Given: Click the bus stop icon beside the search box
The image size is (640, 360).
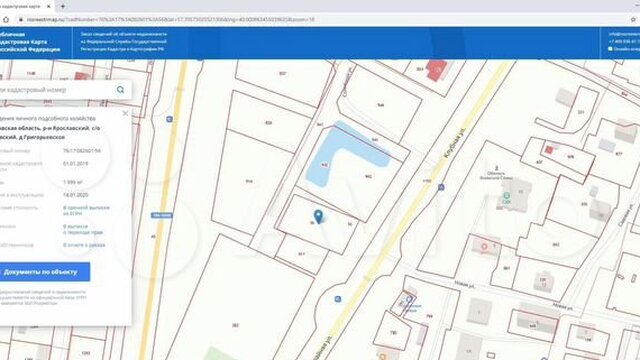Looking at the screenshot, I should click(x=169, y=119).
